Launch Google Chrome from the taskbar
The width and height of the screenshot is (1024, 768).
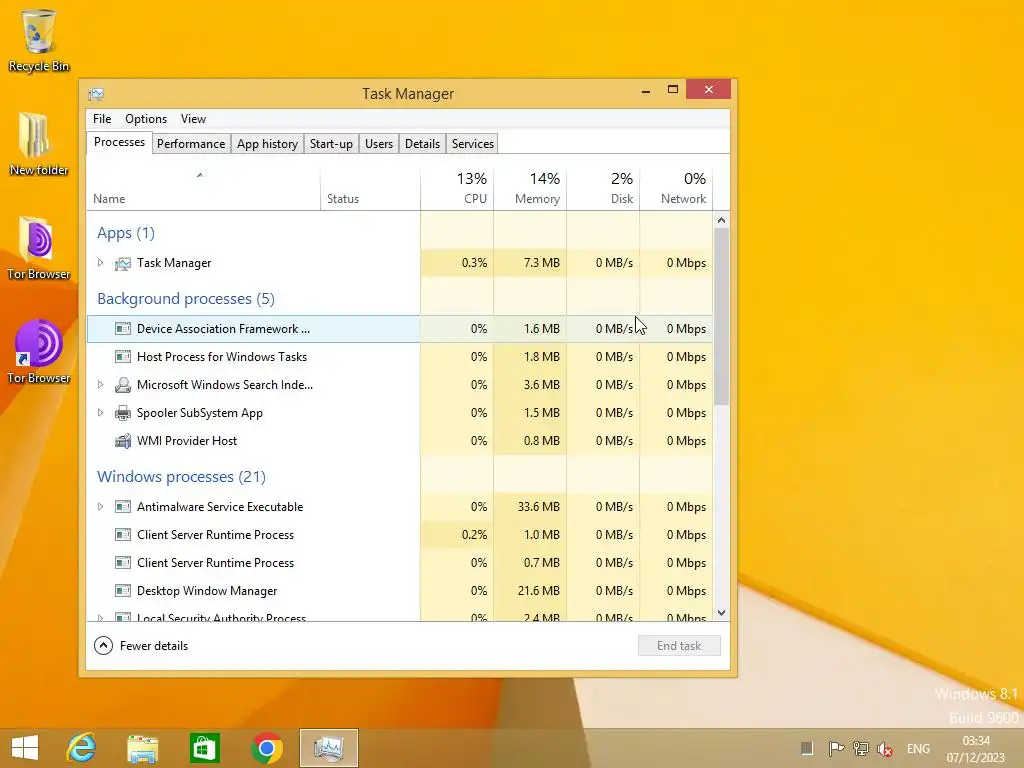[x=266, y=748]
